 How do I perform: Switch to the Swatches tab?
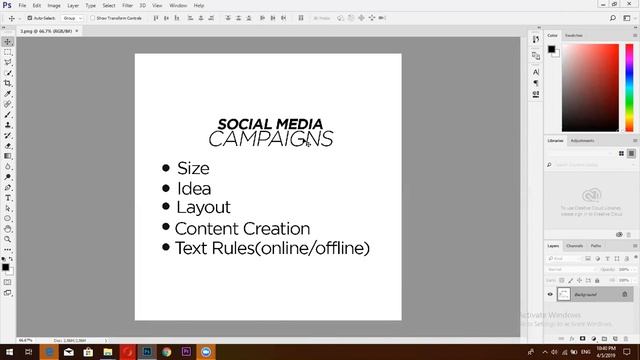click(573, 36)
